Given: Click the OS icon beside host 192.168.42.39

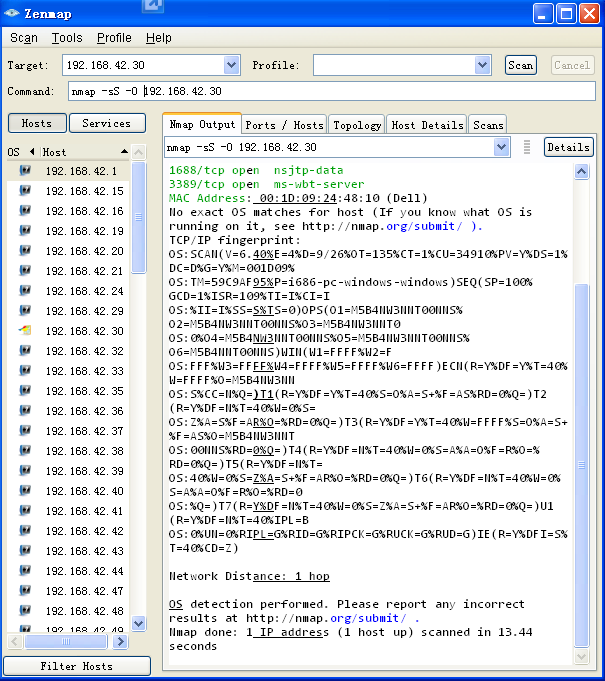Looking at the screenshot, I should (x=25, y=470).
